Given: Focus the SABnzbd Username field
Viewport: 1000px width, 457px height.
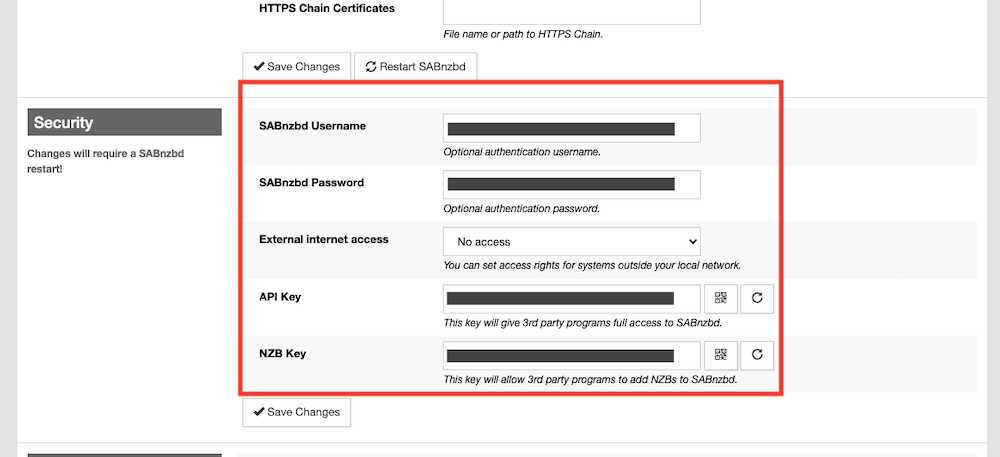Looking at the screenshot, I should point(571,128).
